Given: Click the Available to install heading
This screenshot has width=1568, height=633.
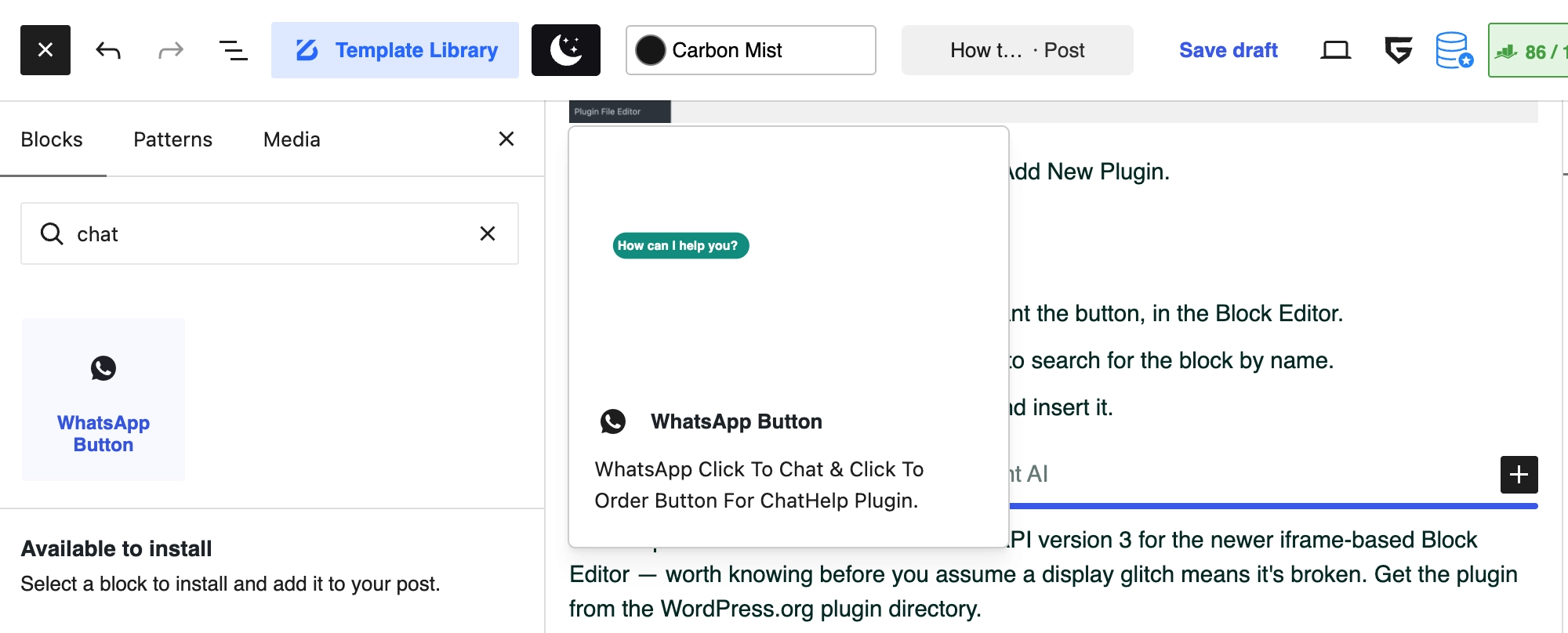Looking at the screenshot, I should point(116,548).
